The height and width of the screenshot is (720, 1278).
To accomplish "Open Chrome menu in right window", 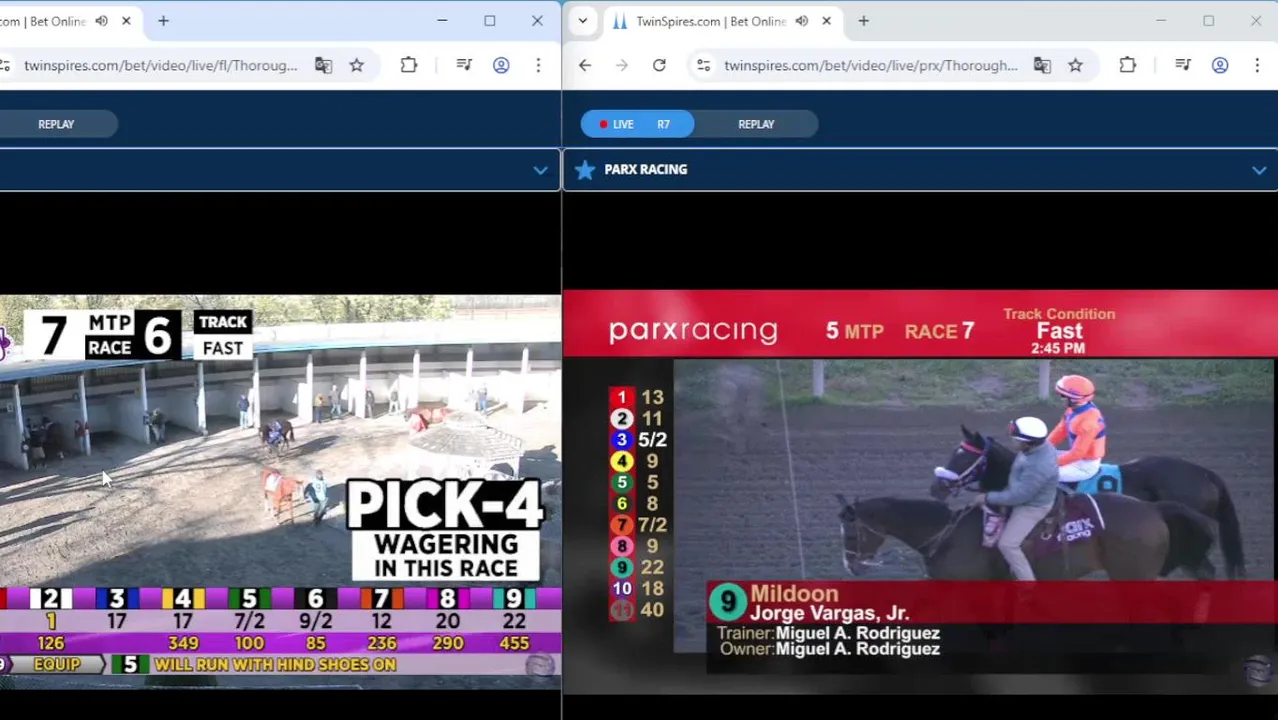I will pos(1257,65).
